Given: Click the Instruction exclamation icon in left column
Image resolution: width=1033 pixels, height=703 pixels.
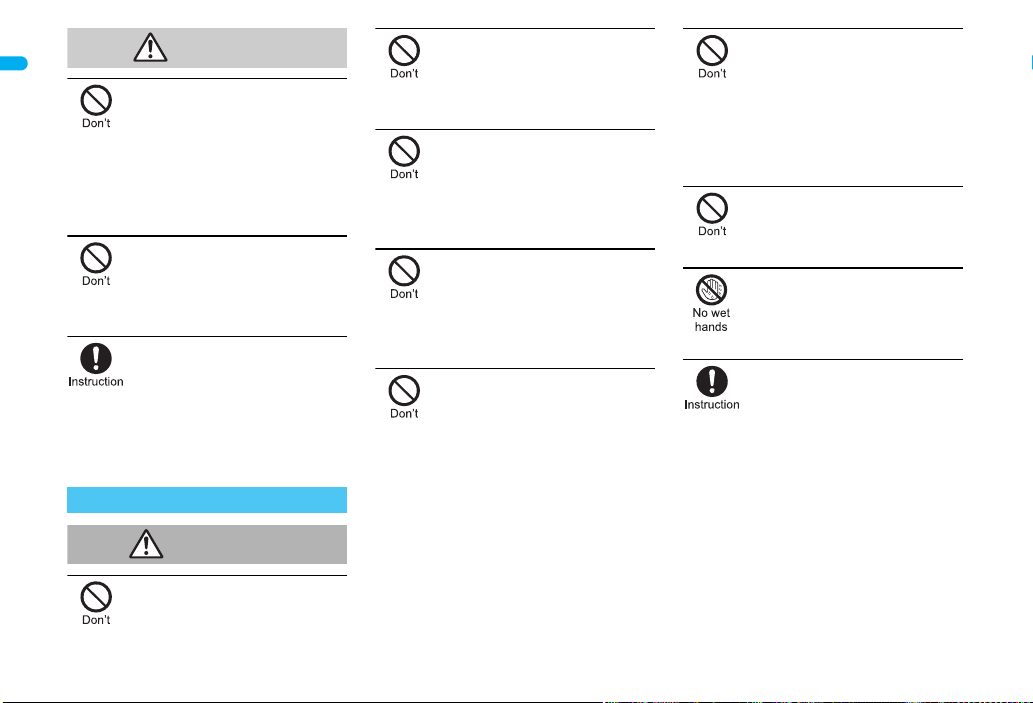Looking at the screenshot, I should coord(96,358).
